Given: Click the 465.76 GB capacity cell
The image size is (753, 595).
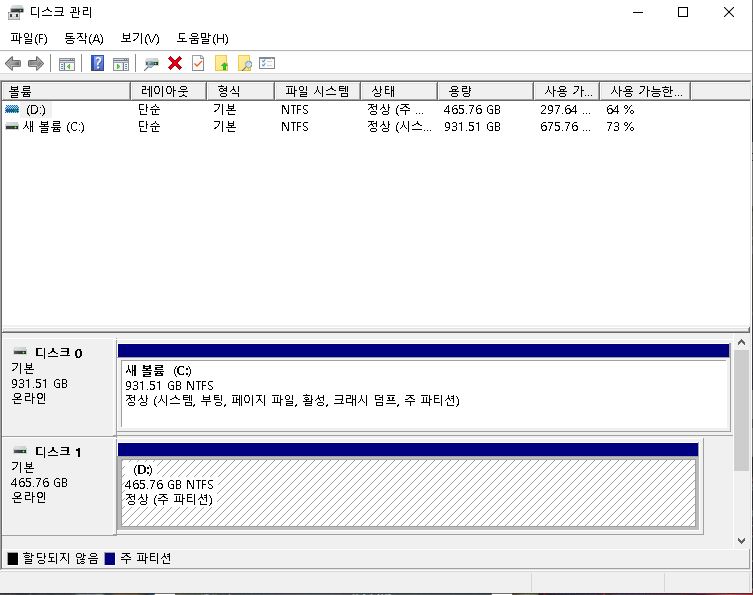Looking at the screenshot, I should coord(472,109).
